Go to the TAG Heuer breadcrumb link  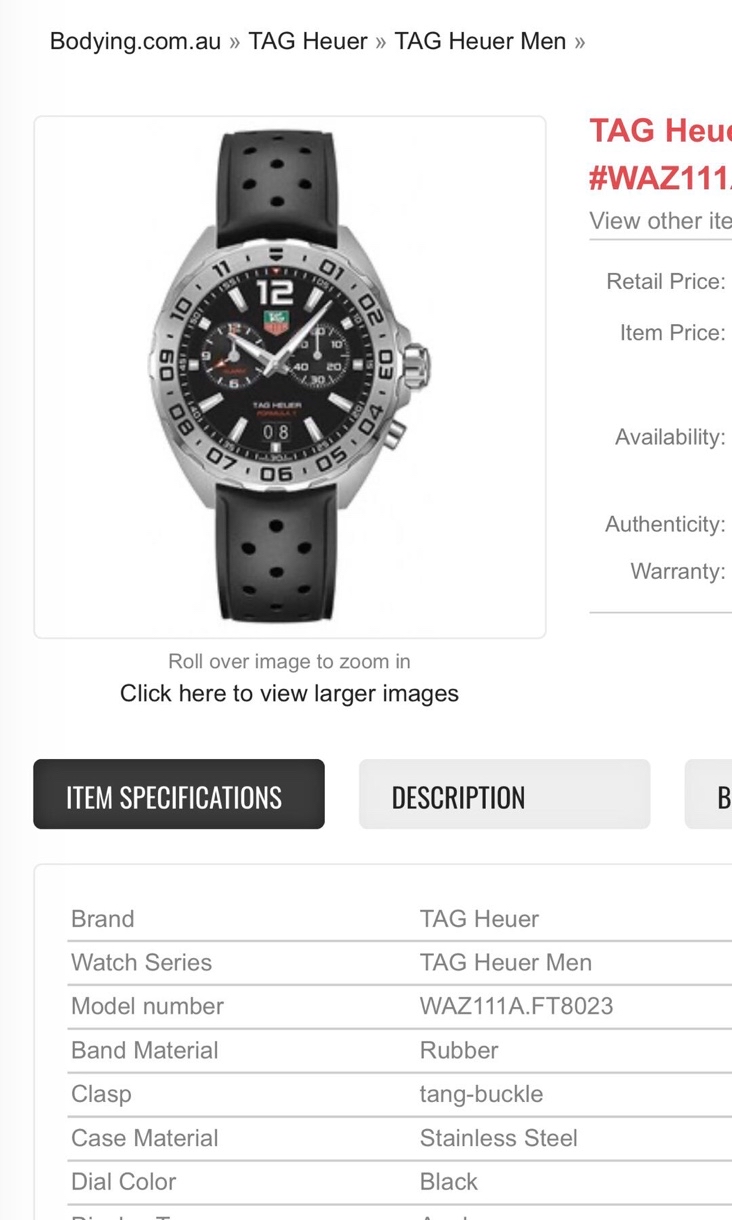[308, 41]
